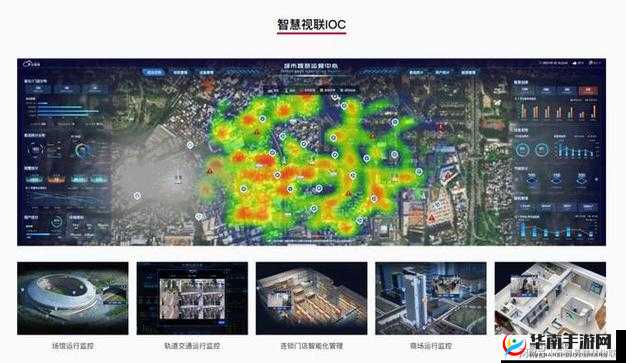The height and width of the screenshot is (363, 626).
Task: Click the red highlighted button in dashboard right panel
Action: [x=588, y=90]
